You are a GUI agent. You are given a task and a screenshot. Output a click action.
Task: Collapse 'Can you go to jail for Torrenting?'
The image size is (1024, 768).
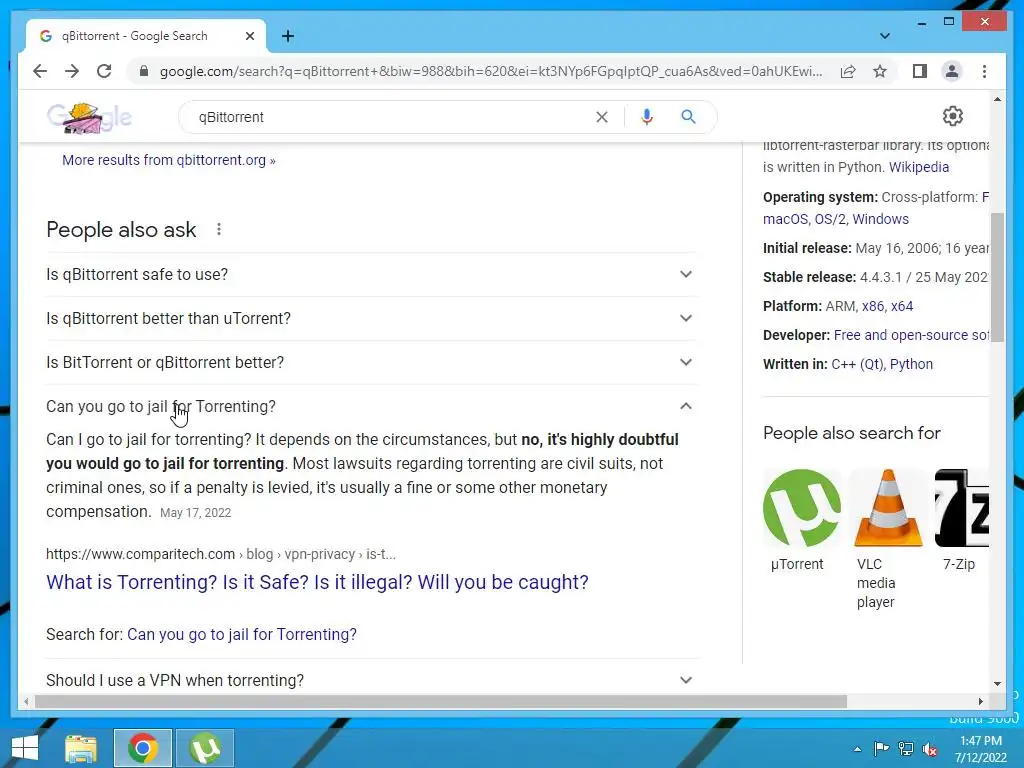(x=371, y=406)
